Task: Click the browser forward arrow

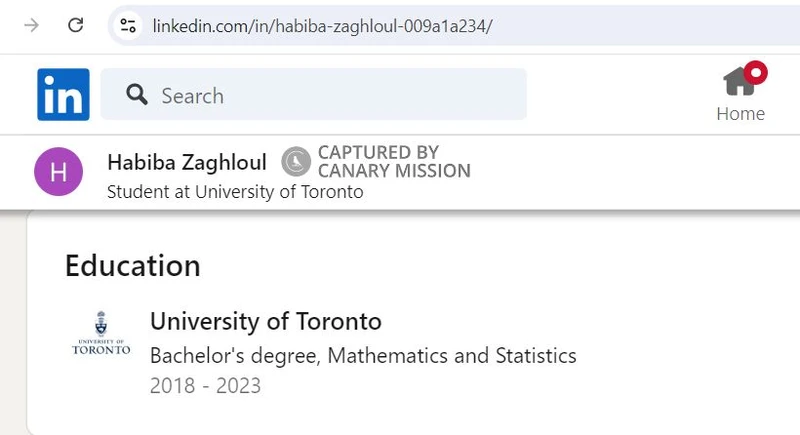Action: point(32,25)
